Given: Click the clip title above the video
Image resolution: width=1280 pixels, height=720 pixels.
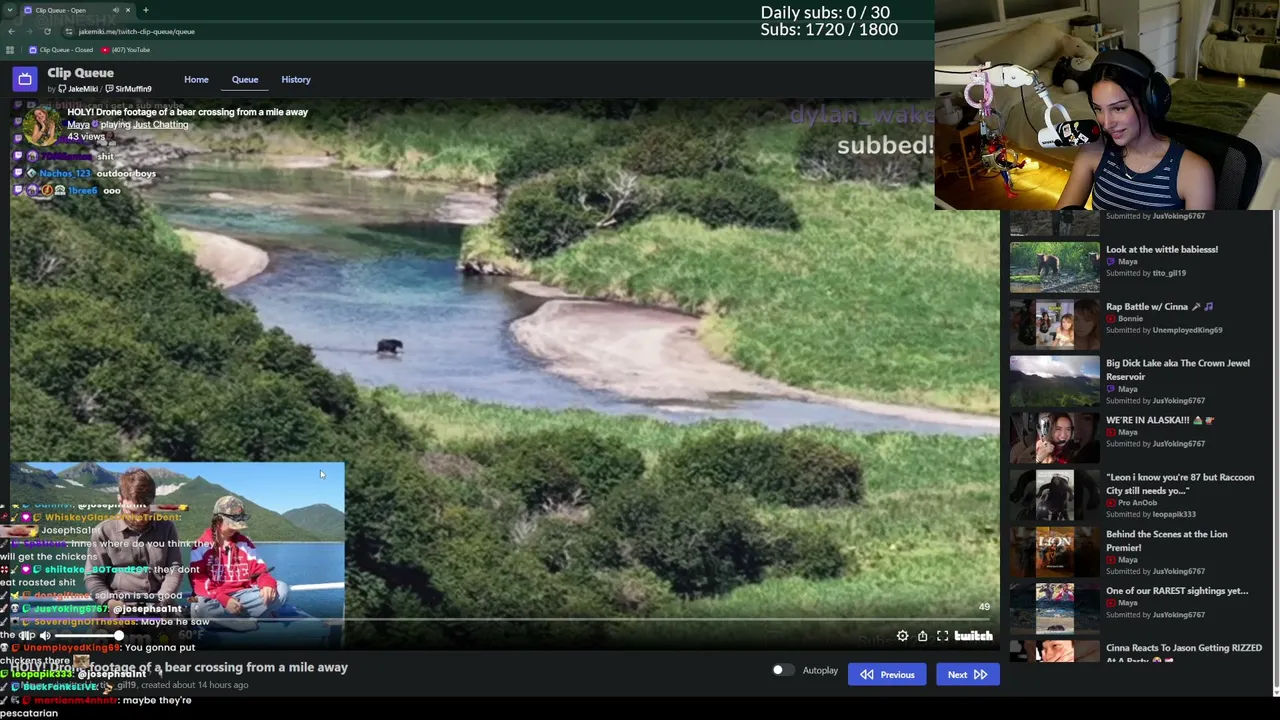Looking at the screenshot, I should [187, 112].
